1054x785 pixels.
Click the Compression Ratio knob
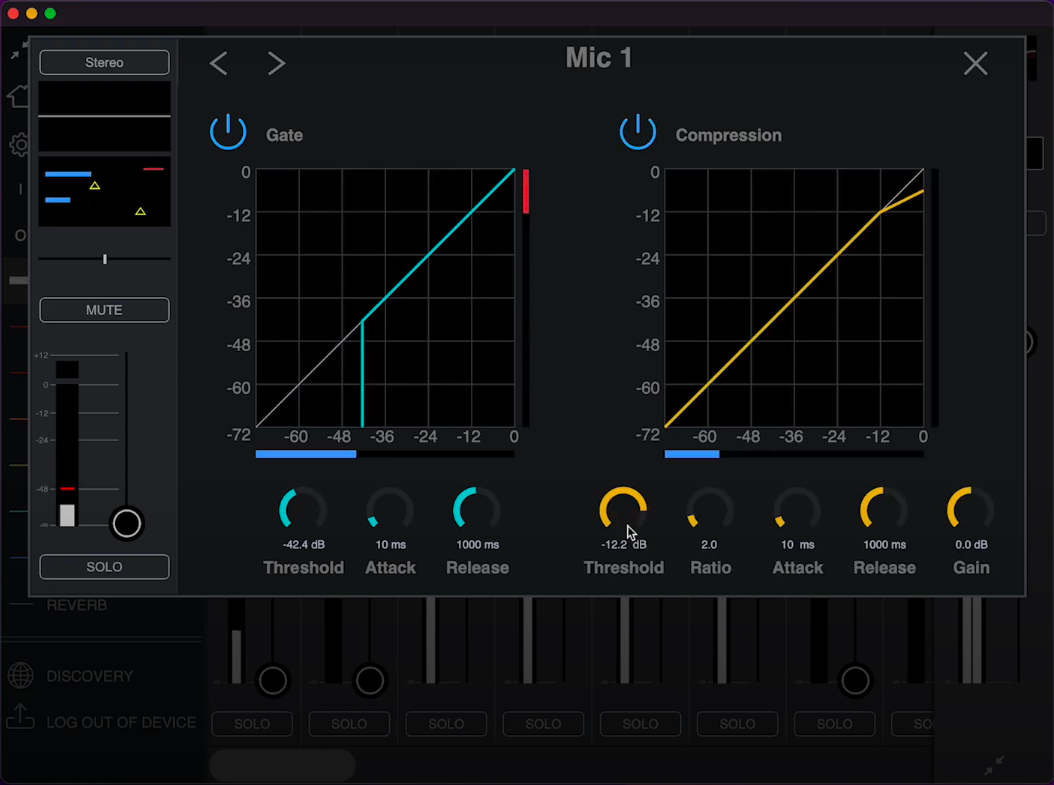pyautogui.click(x=710, y=510)
